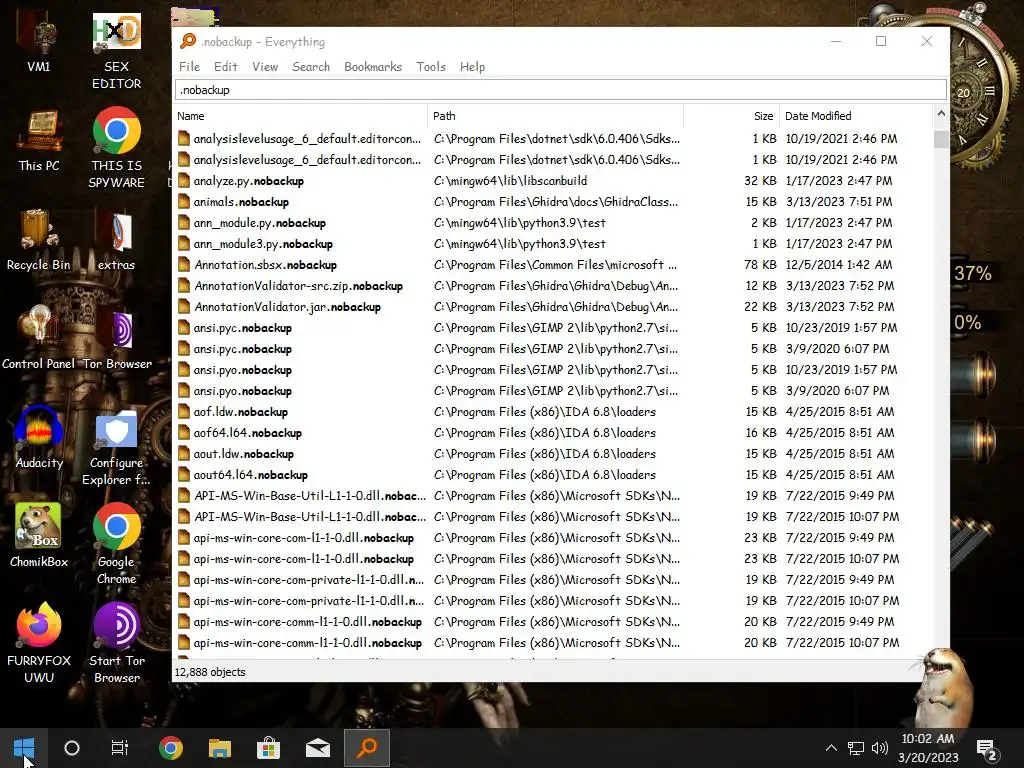Open the Bookmarks menu
This screenshot has height=768, width=1024.
pyautogui.click(x=373, y=67)
